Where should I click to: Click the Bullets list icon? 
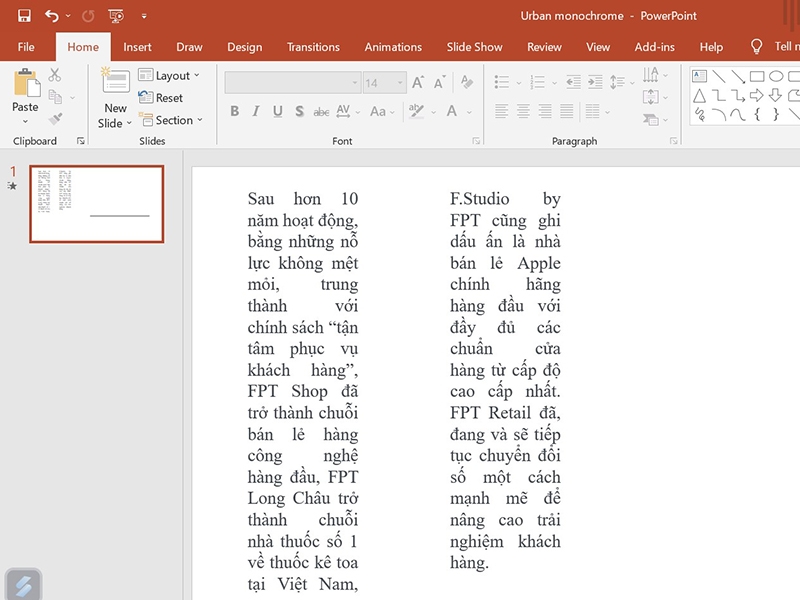(502, 82)
